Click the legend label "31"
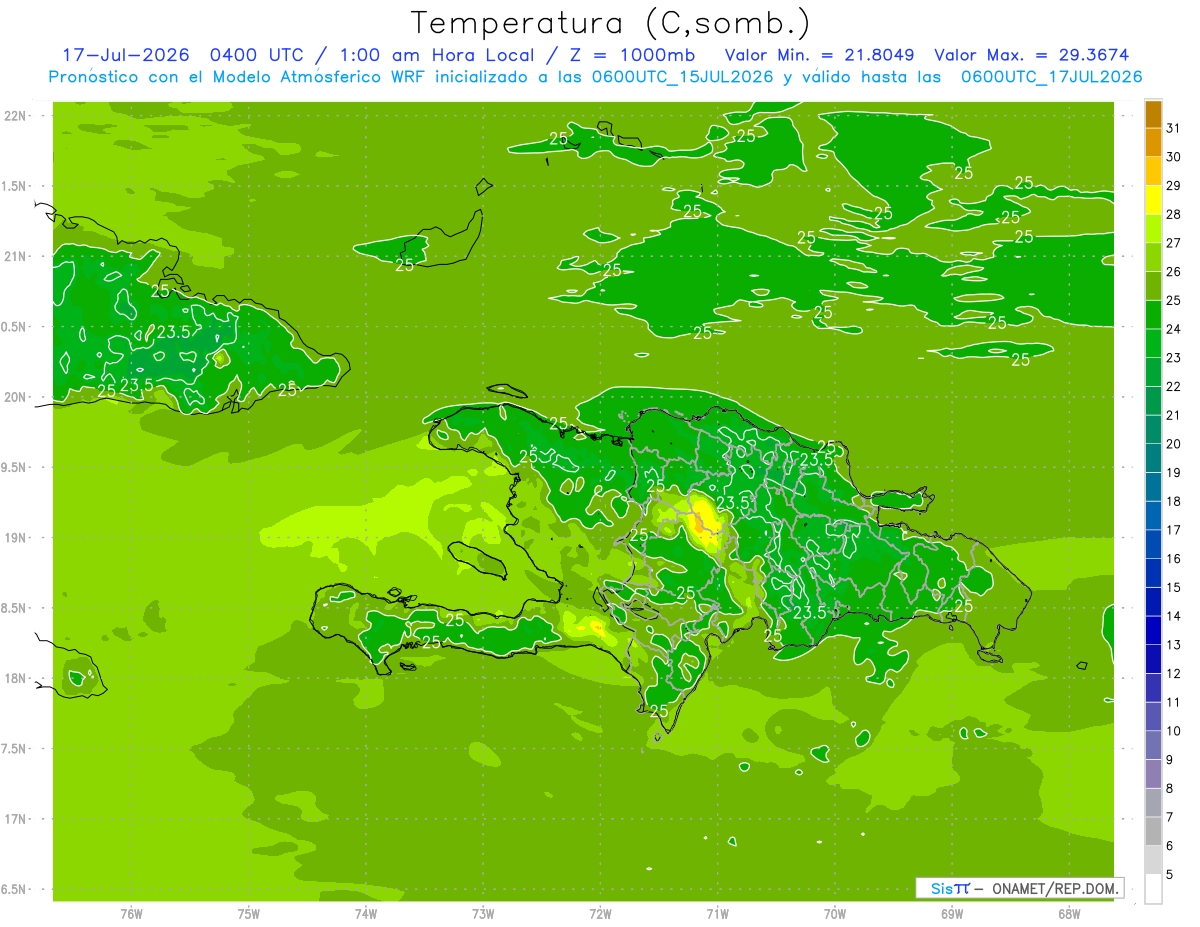 tap(1174, 128)
